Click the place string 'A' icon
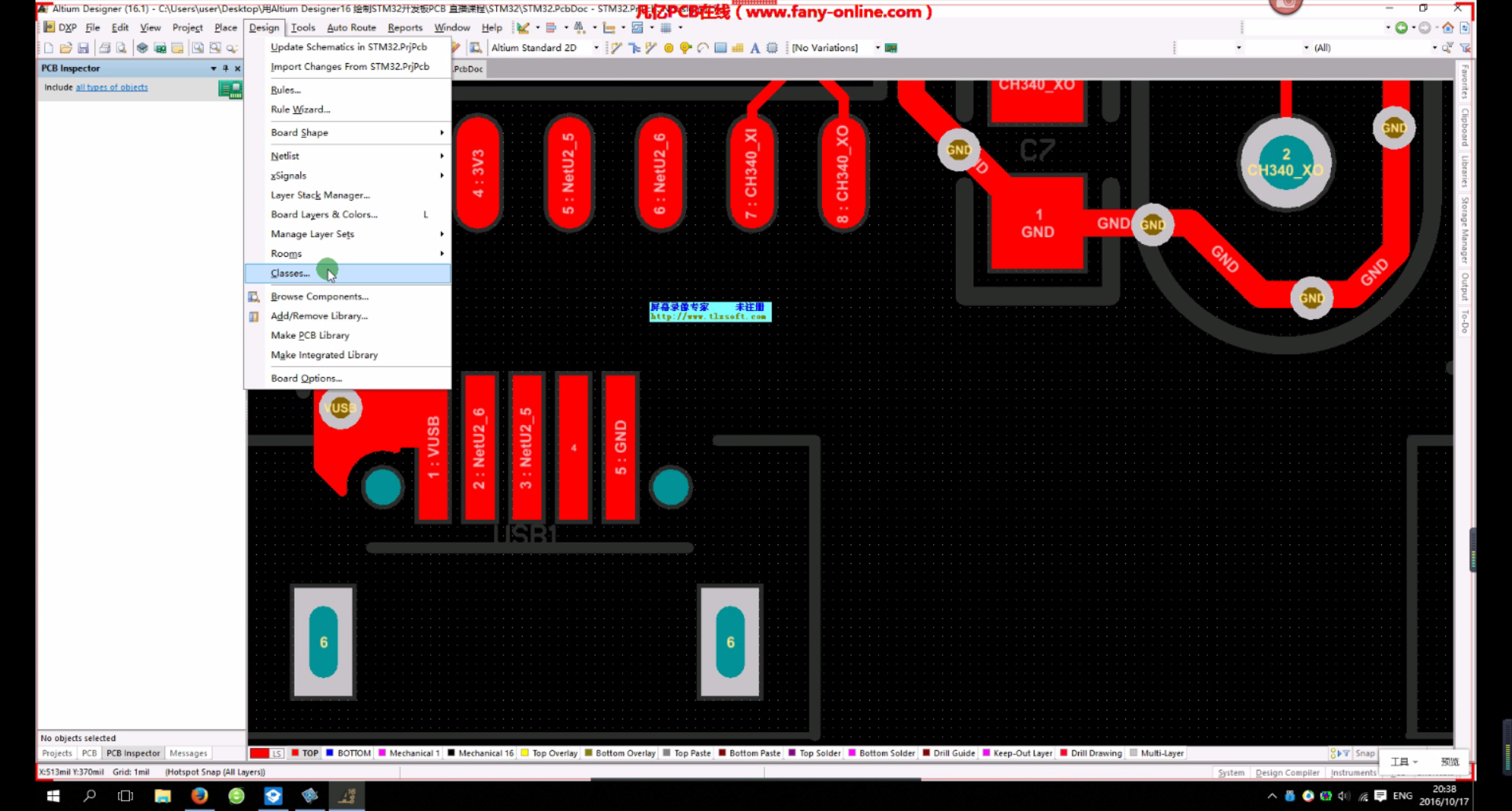The height and width of the screenshot is (811, 1512). 754,48
